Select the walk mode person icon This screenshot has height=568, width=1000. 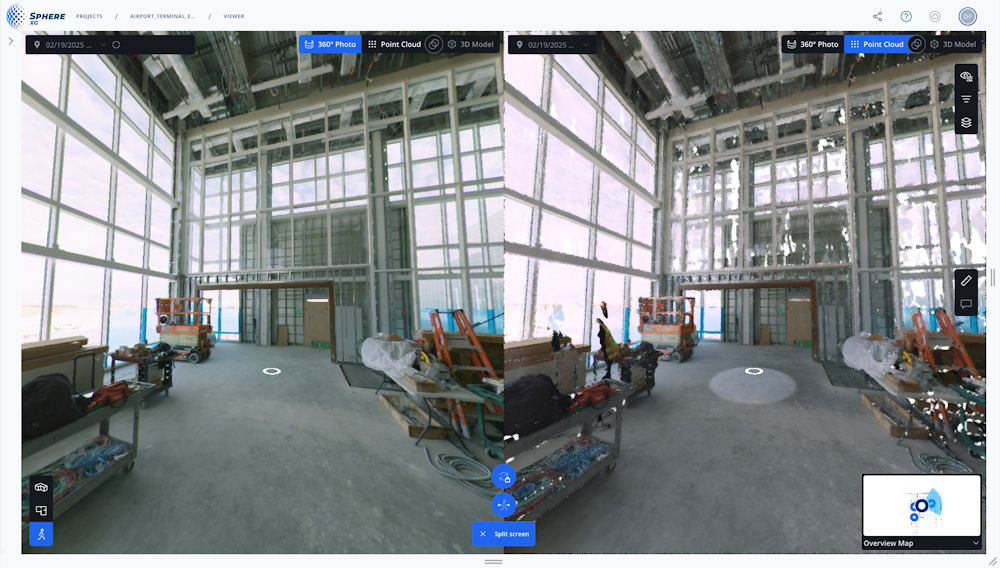tap(41, 534)
